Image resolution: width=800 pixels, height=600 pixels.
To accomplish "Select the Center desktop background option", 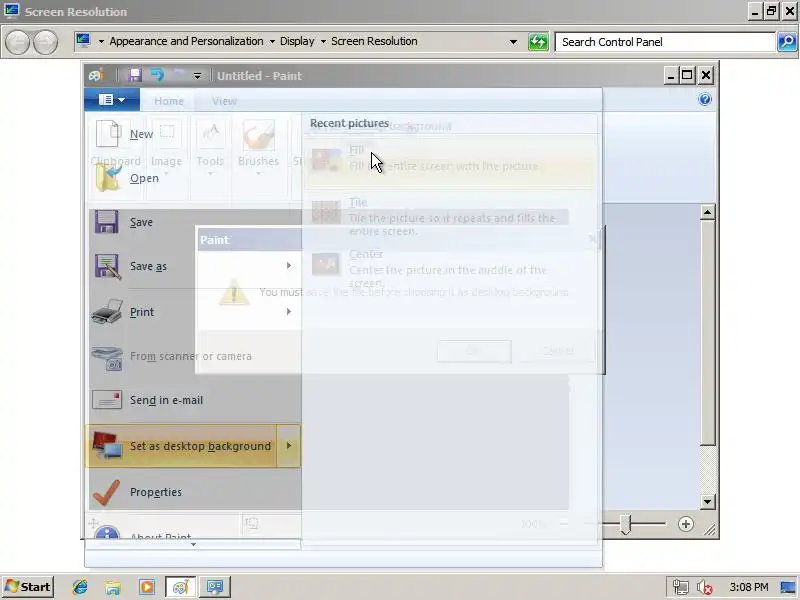I will click(x=450, y=267).
